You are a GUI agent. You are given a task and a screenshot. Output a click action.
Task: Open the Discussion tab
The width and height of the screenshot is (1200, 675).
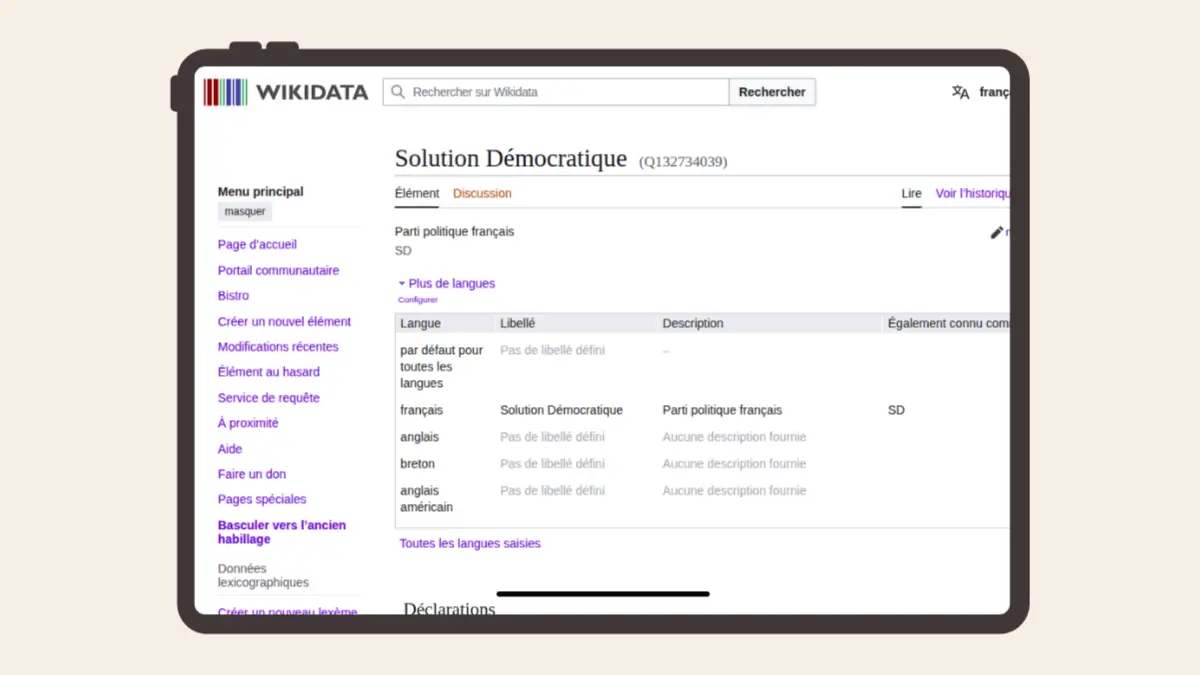[482, 193]
